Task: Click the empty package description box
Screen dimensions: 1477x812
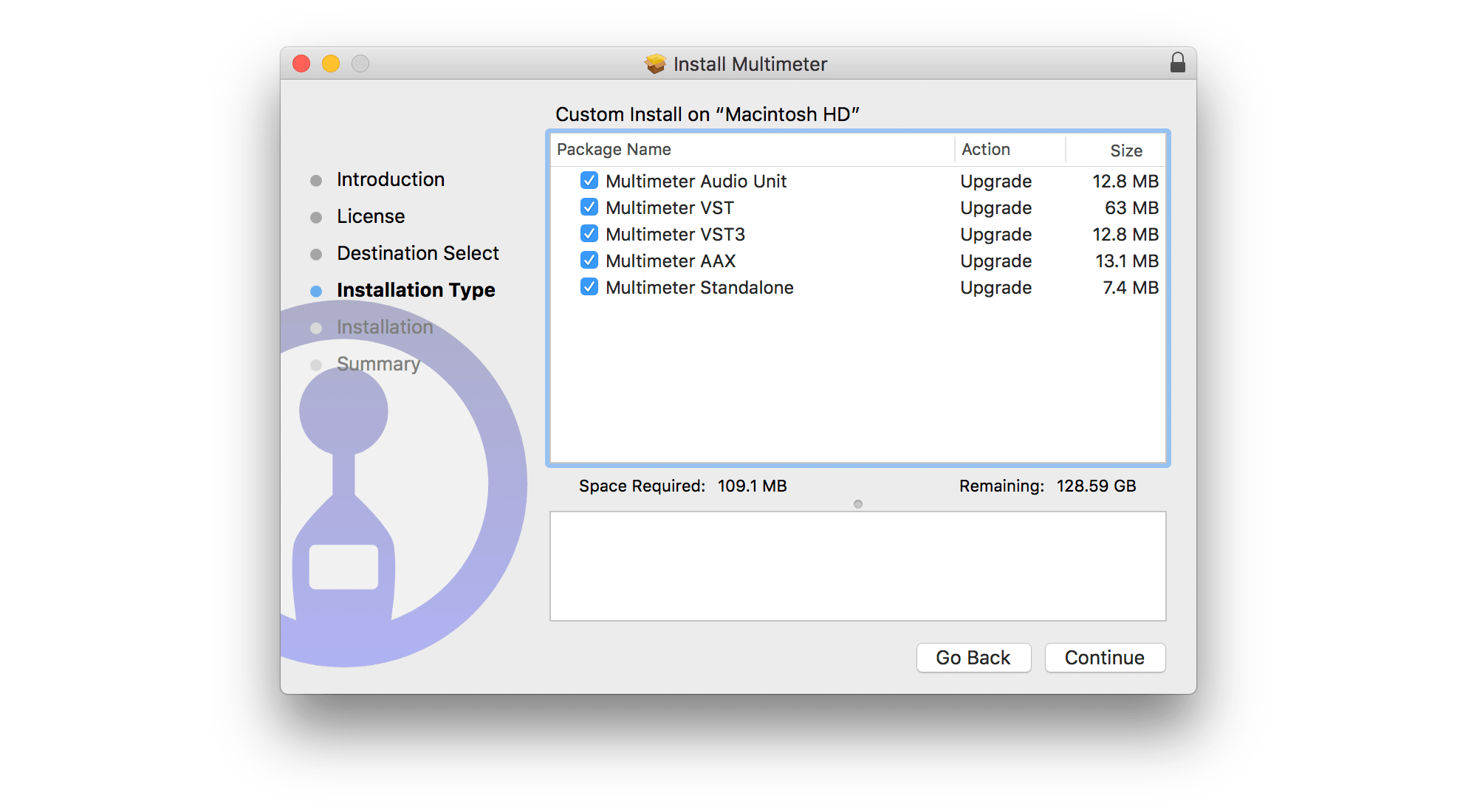Action: click(x=857, y=566)
